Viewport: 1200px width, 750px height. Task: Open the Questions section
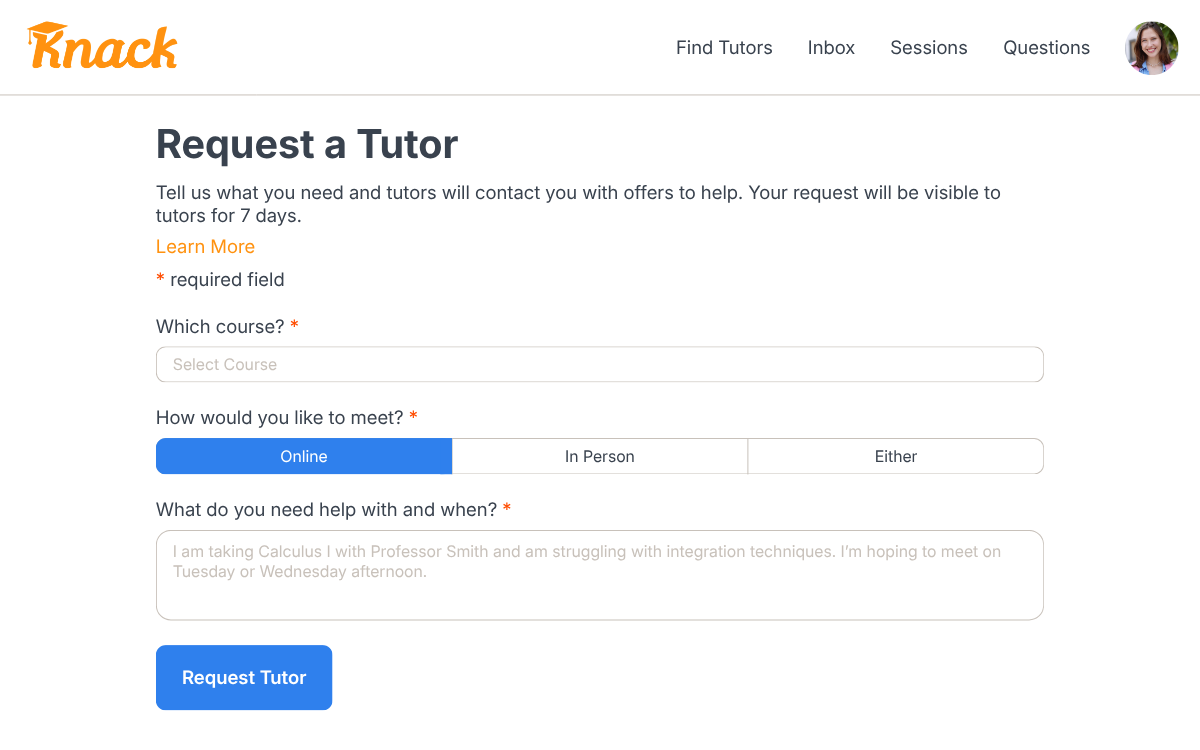pyautogui.click(x=1046, y=48)
